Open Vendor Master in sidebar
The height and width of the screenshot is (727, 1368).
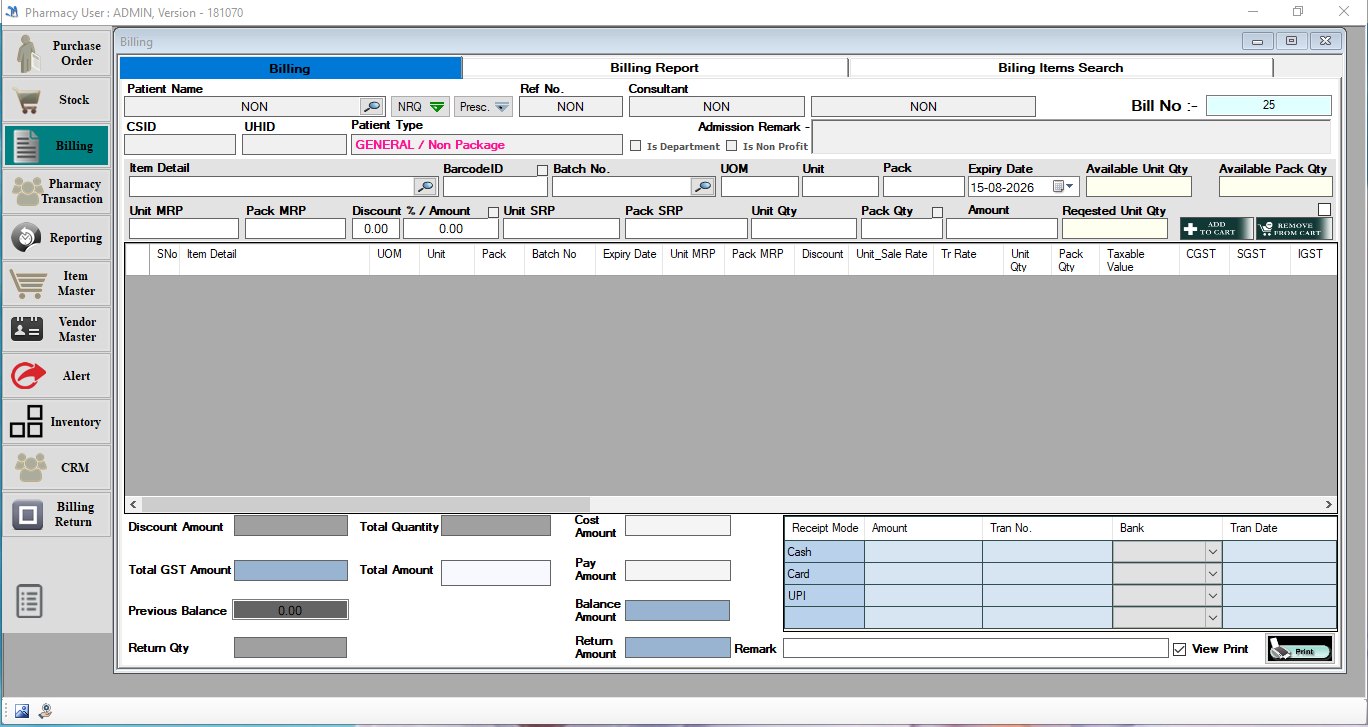coord(56,329)
